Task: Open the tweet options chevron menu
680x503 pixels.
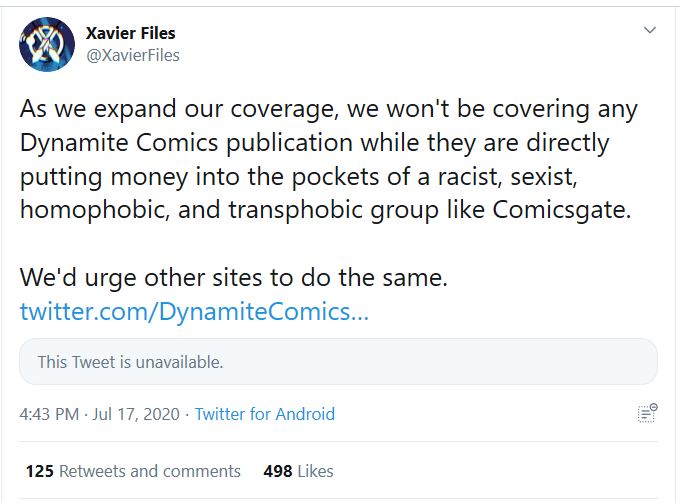Action: [650, 30]
